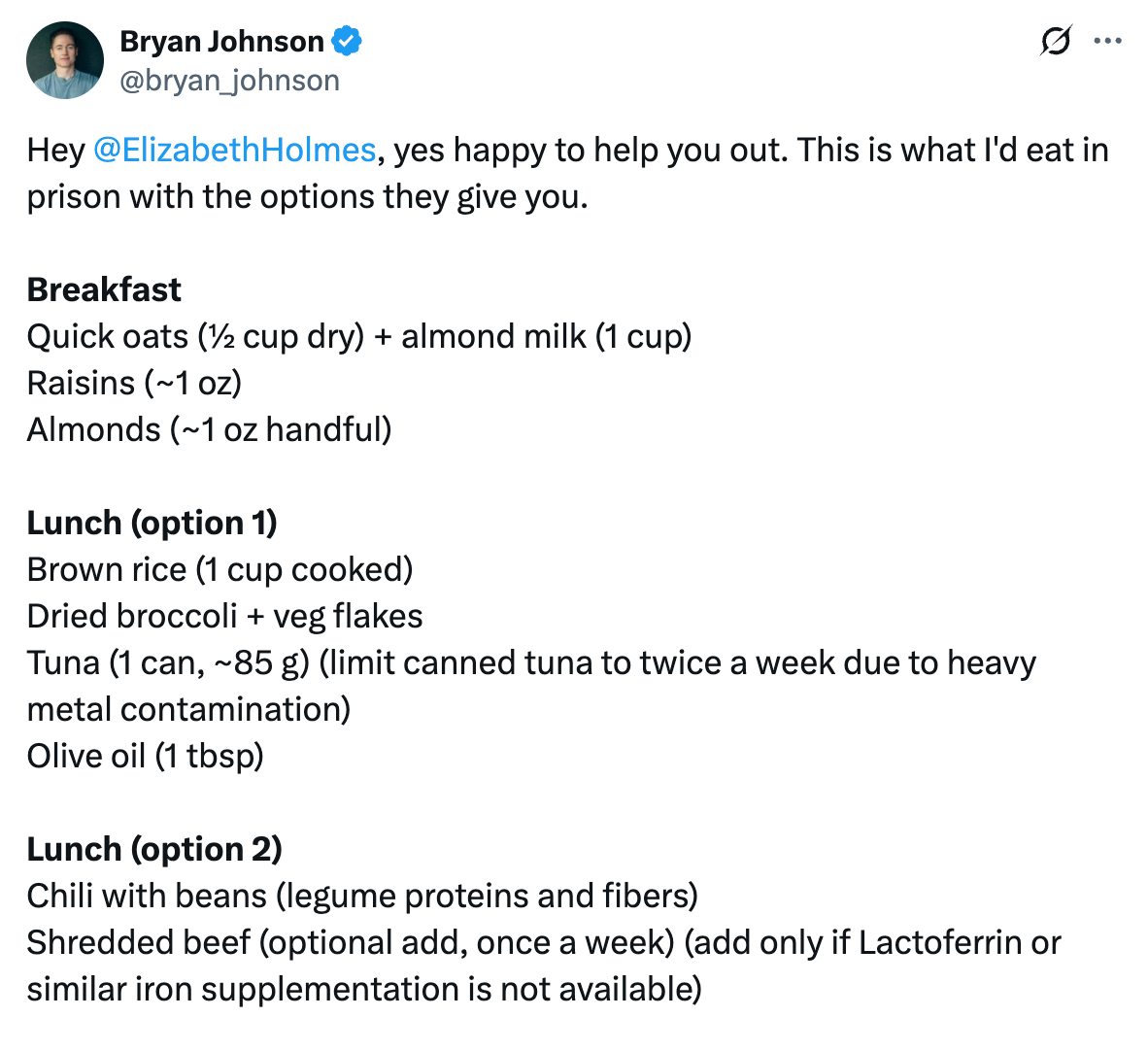Select the Breakfast heading text

103,288
